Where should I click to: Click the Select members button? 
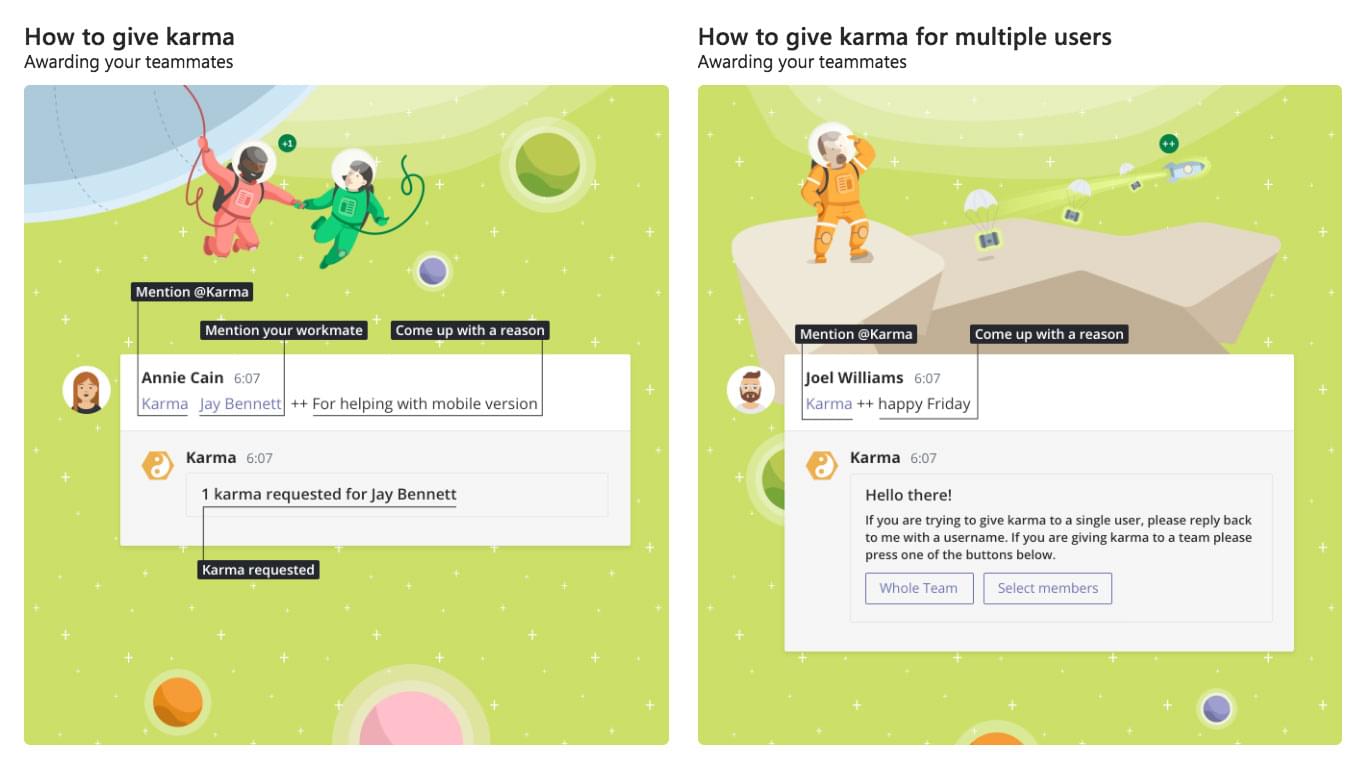point(1048,588)
